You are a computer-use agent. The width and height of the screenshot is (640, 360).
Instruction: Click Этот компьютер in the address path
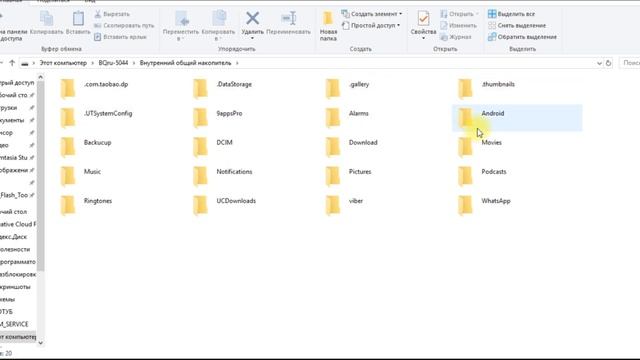point(63,63)
